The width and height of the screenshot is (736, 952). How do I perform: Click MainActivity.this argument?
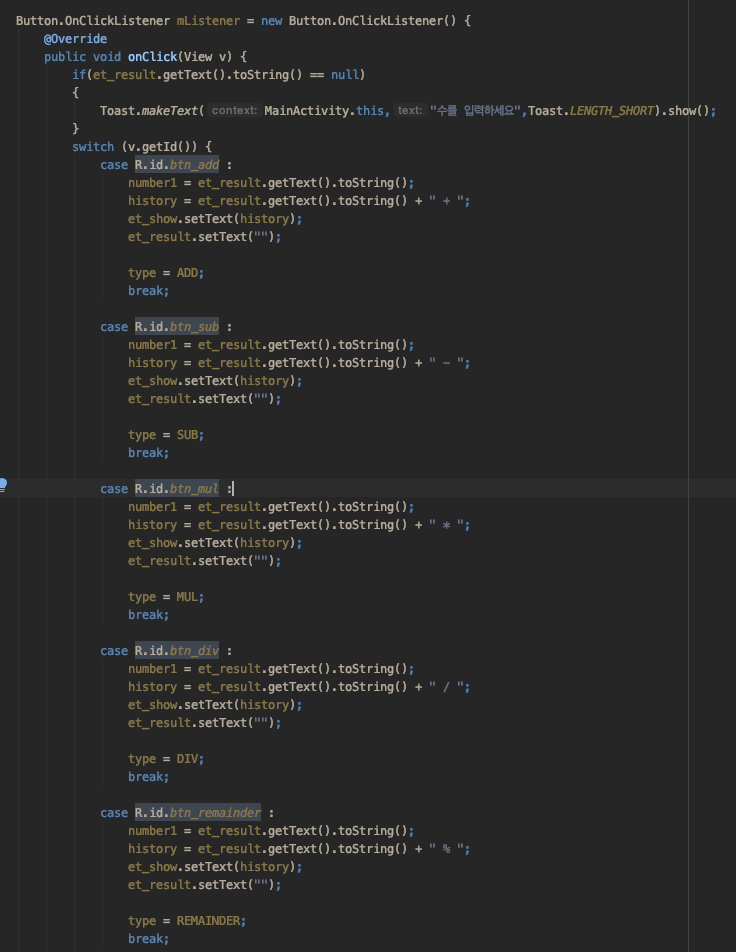click(x=324, y=110)
